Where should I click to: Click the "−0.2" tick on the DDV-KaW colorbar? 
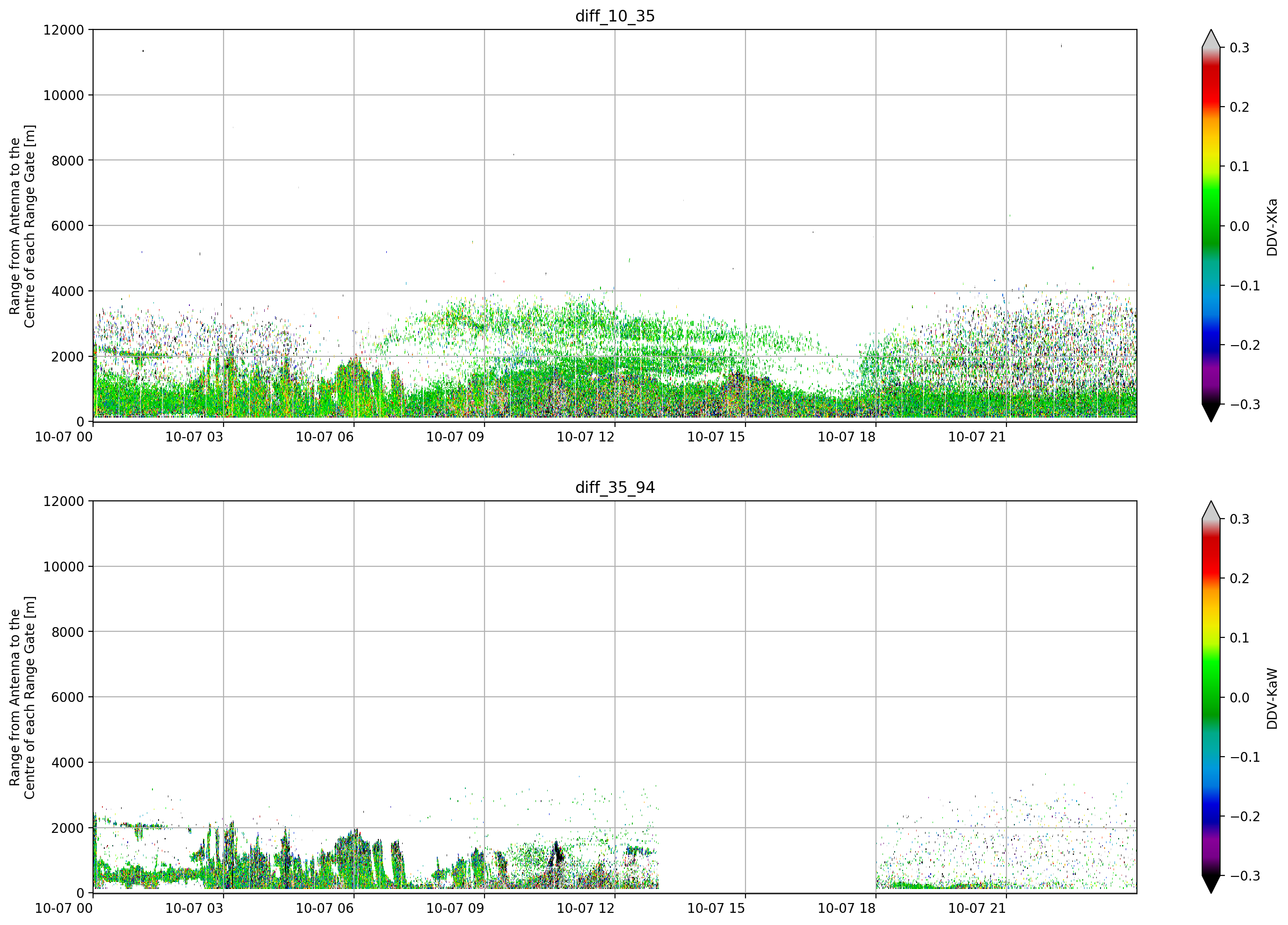coord(1244,817)
